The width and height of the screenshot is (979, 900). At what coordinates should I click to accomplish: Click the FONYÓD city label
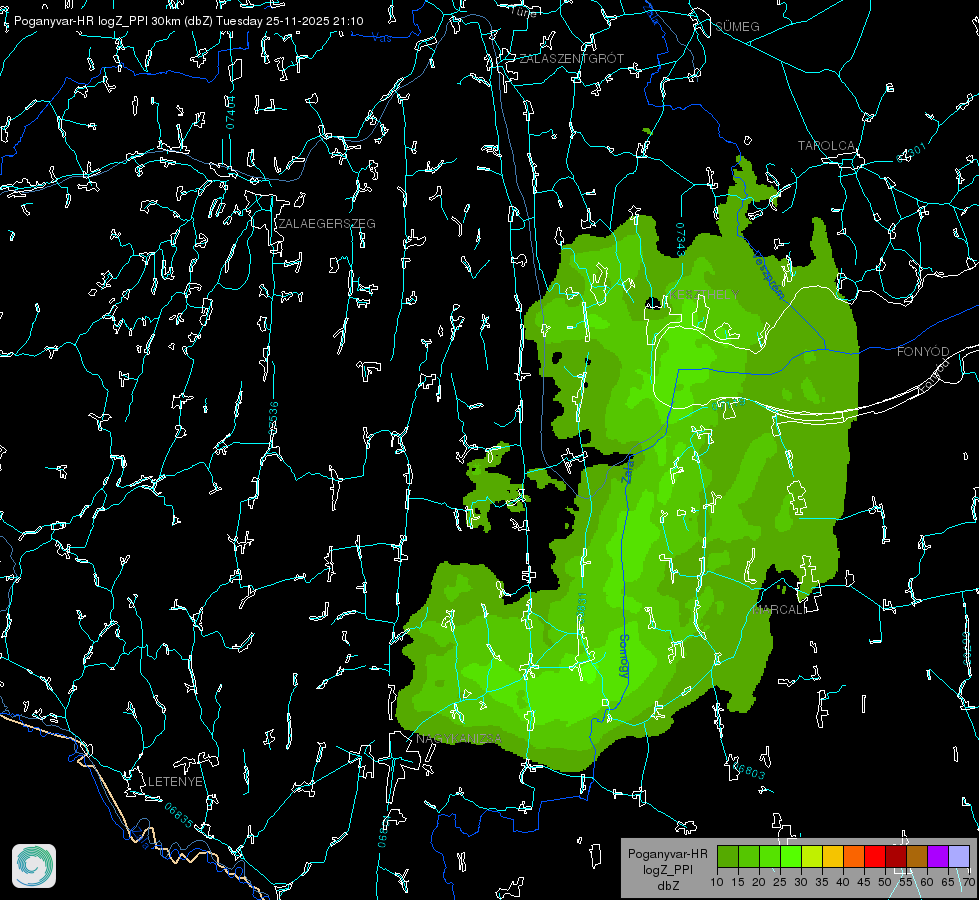click(923, 352)
